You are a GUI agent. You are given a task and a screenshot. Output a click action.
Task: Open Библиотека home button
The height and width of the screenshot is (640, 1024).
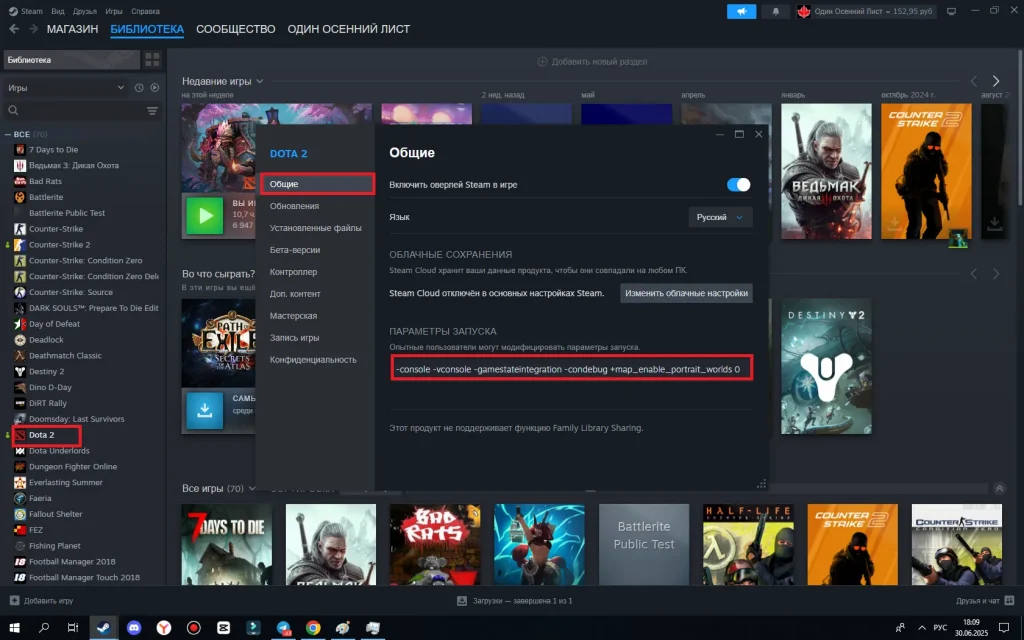click(72, 59)
